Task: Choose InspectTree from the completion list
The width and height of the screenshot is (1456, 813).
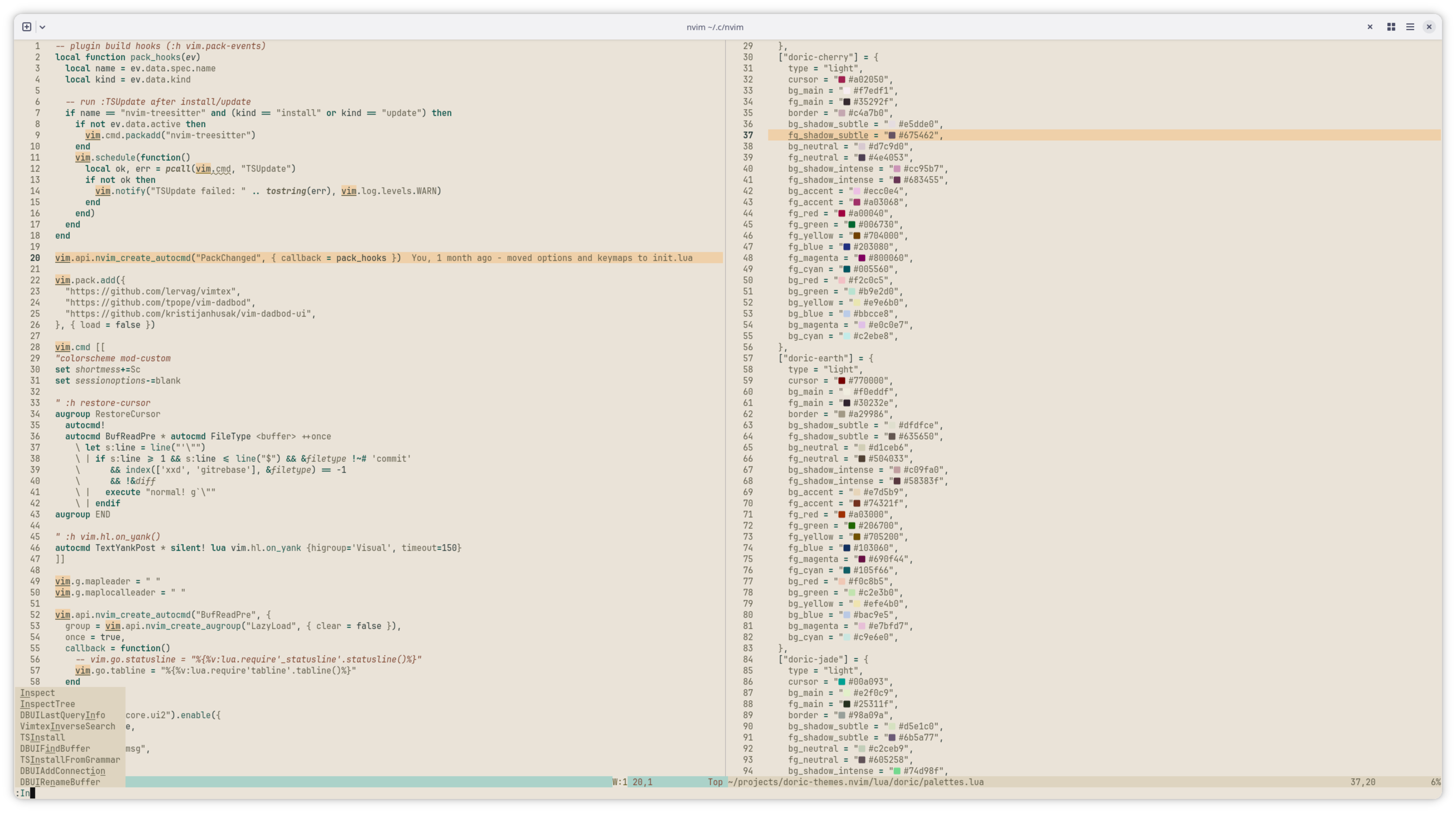Action: [x=47, y=704]
